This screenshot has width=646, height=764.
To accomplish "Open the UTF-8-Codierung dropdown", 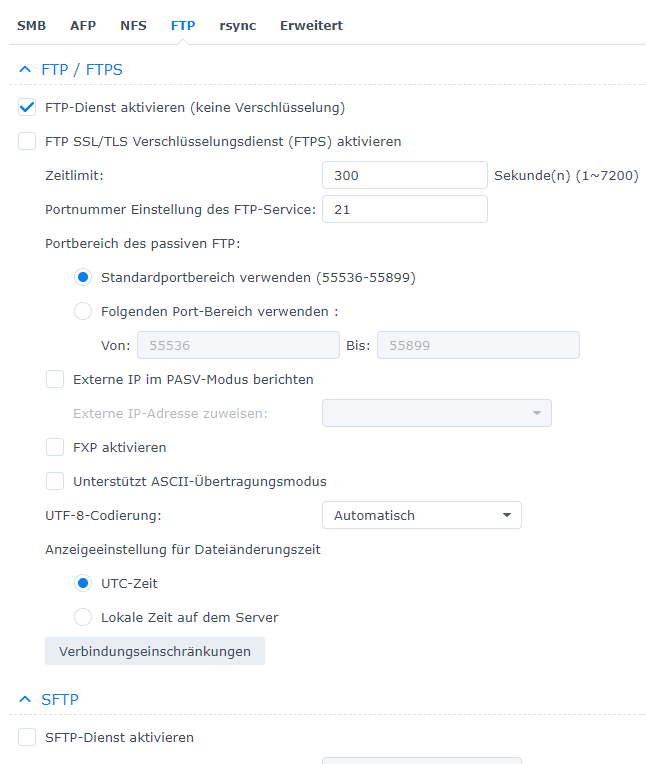I will (x=421, y=515).
